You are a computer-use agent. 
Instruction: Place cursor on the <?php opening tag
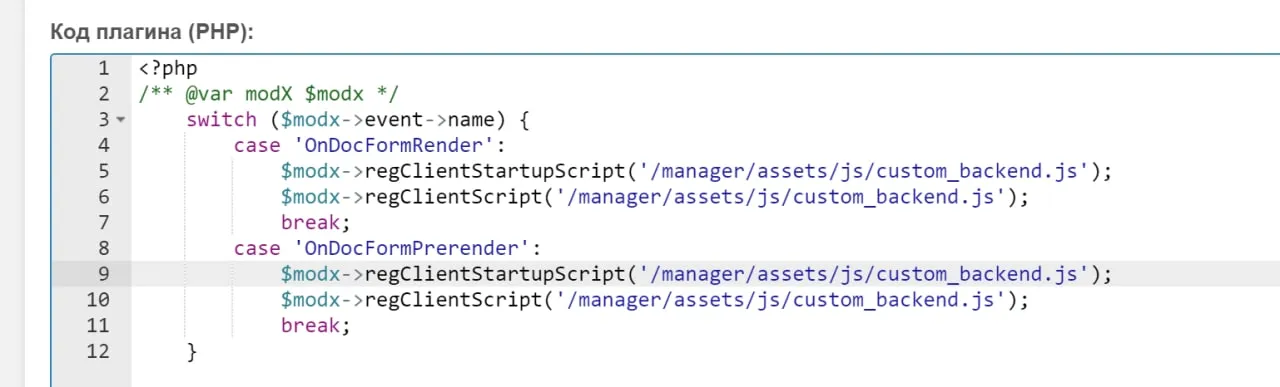(169, 69)
